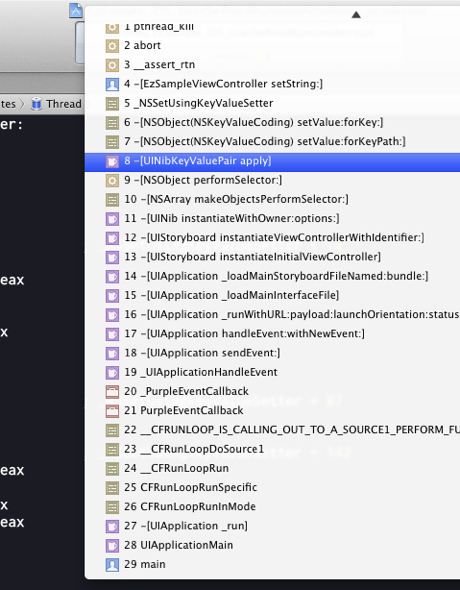Click the gear icon beside __assert_rtn
460x590 pixels.
(112, 65)
